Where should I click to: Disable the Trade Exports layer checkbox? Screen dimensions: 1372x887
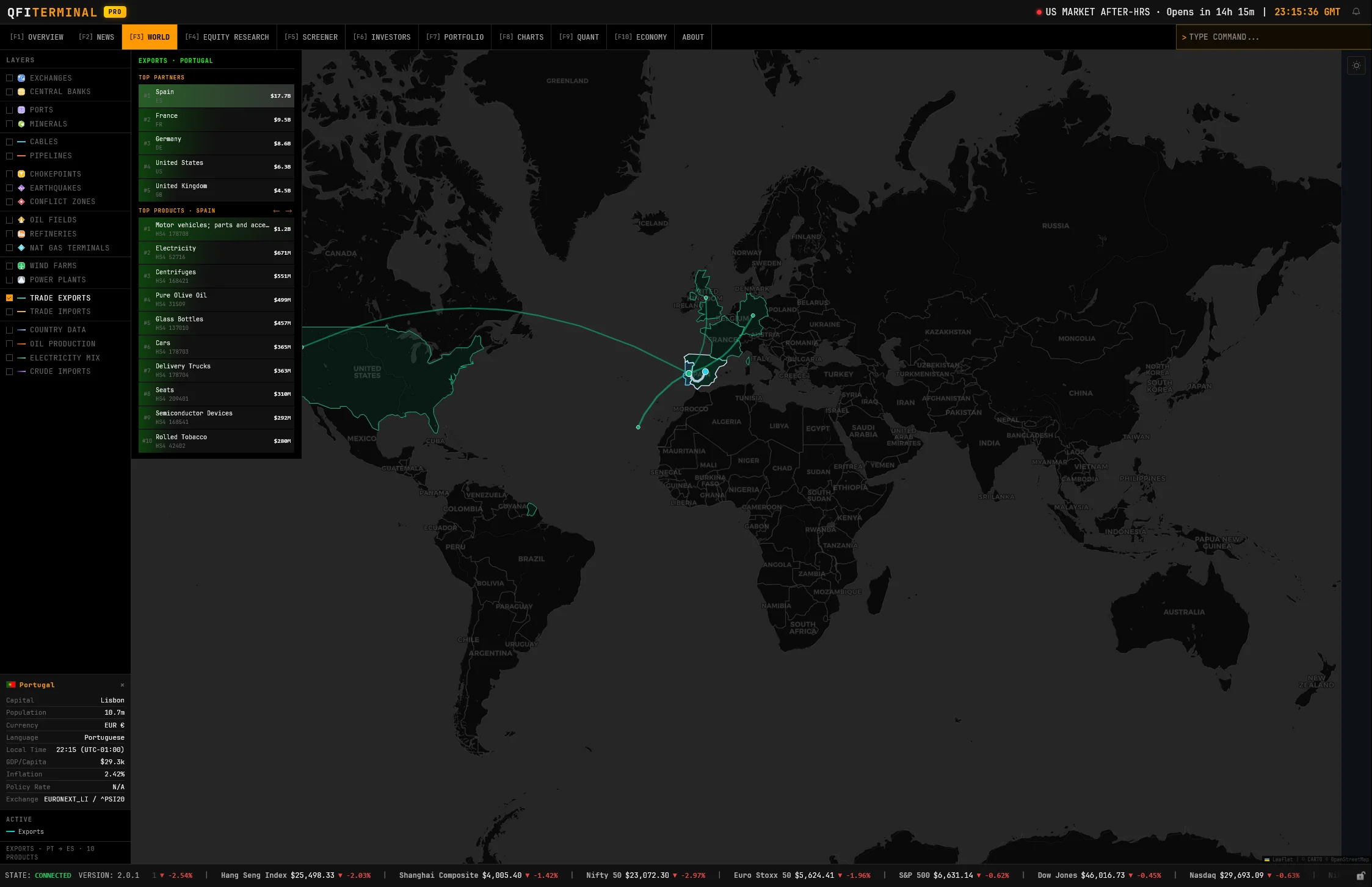9,298
